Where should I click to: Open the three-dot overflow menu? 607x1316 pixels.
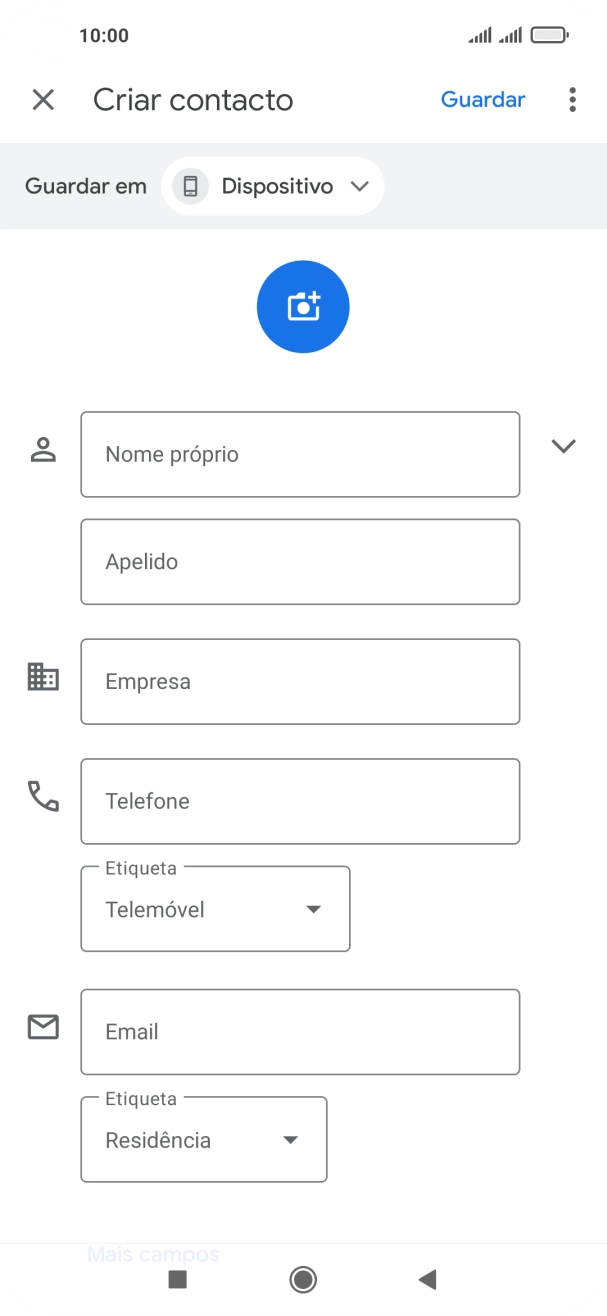tap(572, 99)
